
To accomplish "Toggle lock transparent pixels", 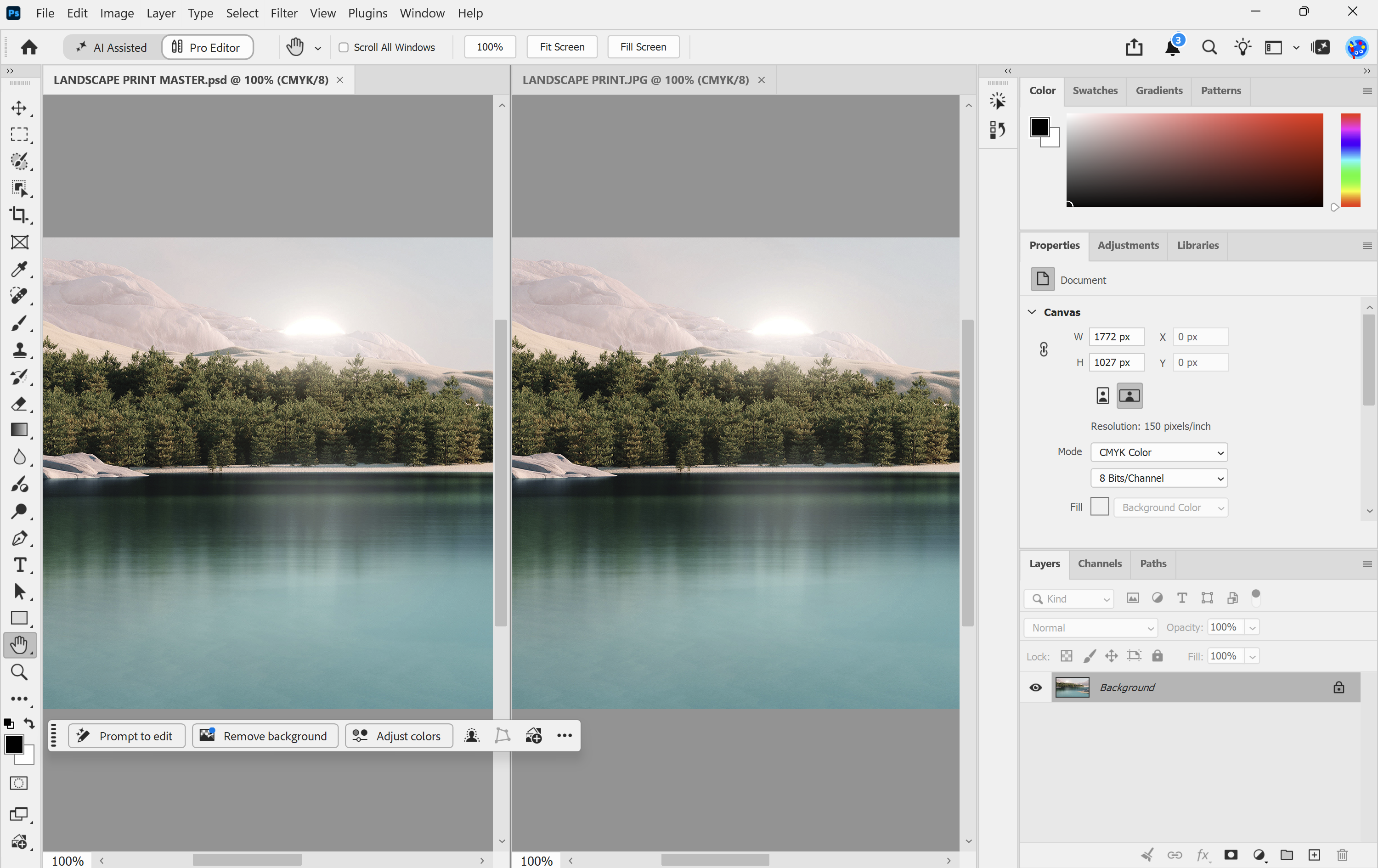I will pos(1066,656).
